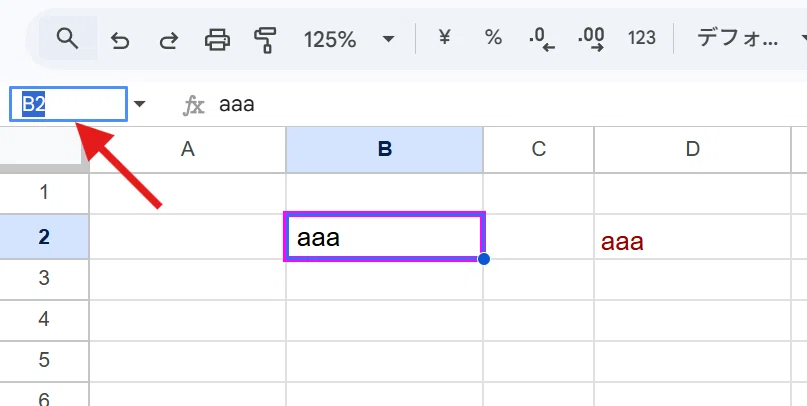Screen dimensions: 807x406
Task: Increase decimal places
Action: (591, 39)
